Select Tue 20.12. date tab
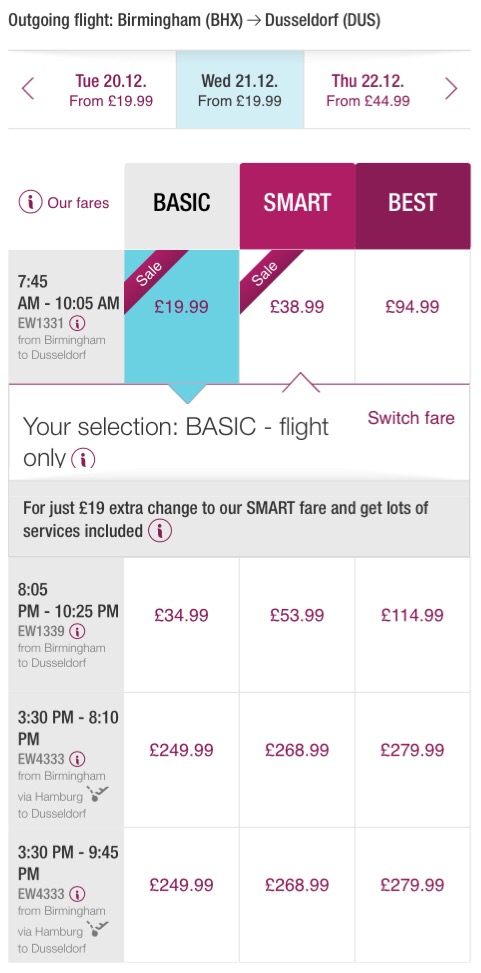481x973 pixels. point(111,90)
